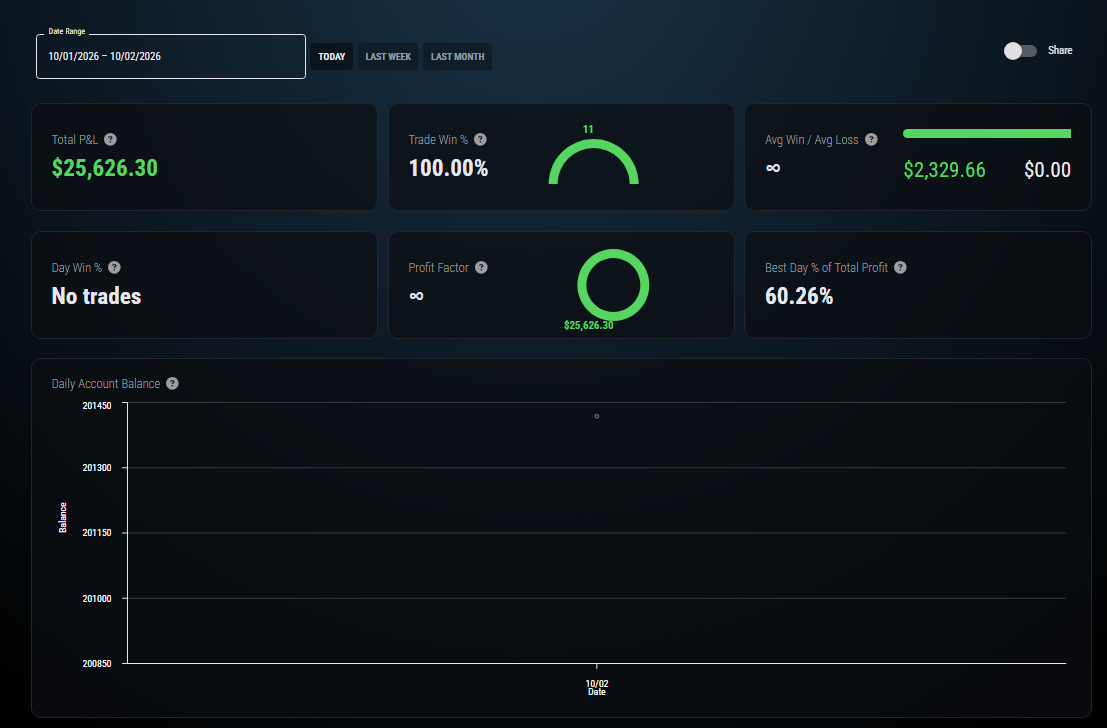
Task: Click the 201150 balance axis label
Action: (x=97, y=533)
